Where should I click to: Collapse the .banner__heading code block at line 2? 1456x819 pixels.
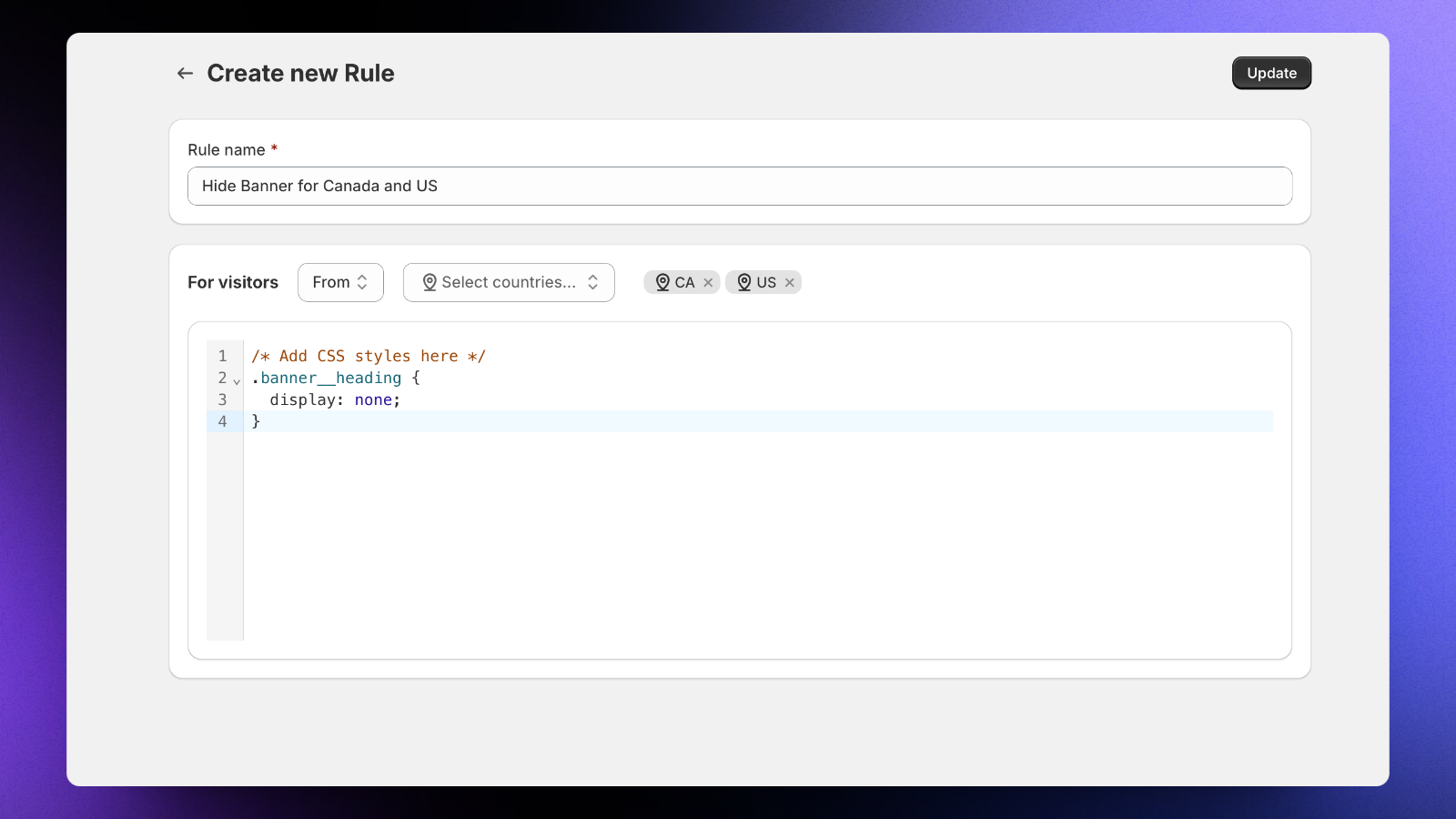coord(237,381)
